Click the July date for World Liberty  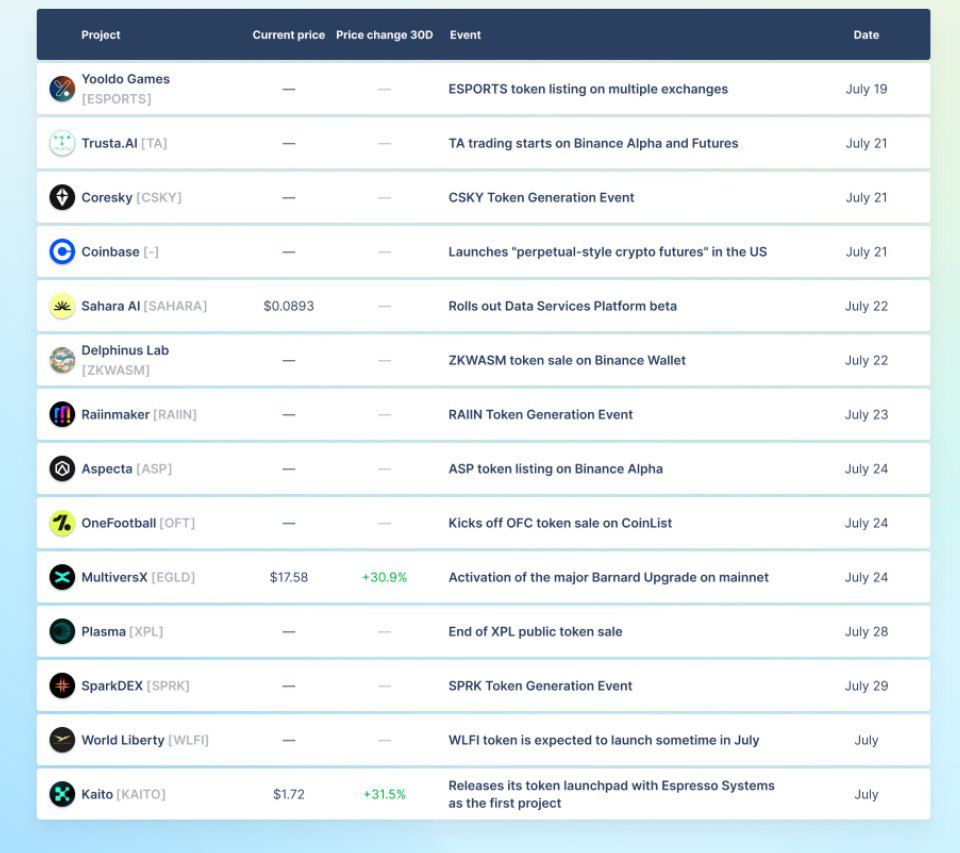click(866, 740)
